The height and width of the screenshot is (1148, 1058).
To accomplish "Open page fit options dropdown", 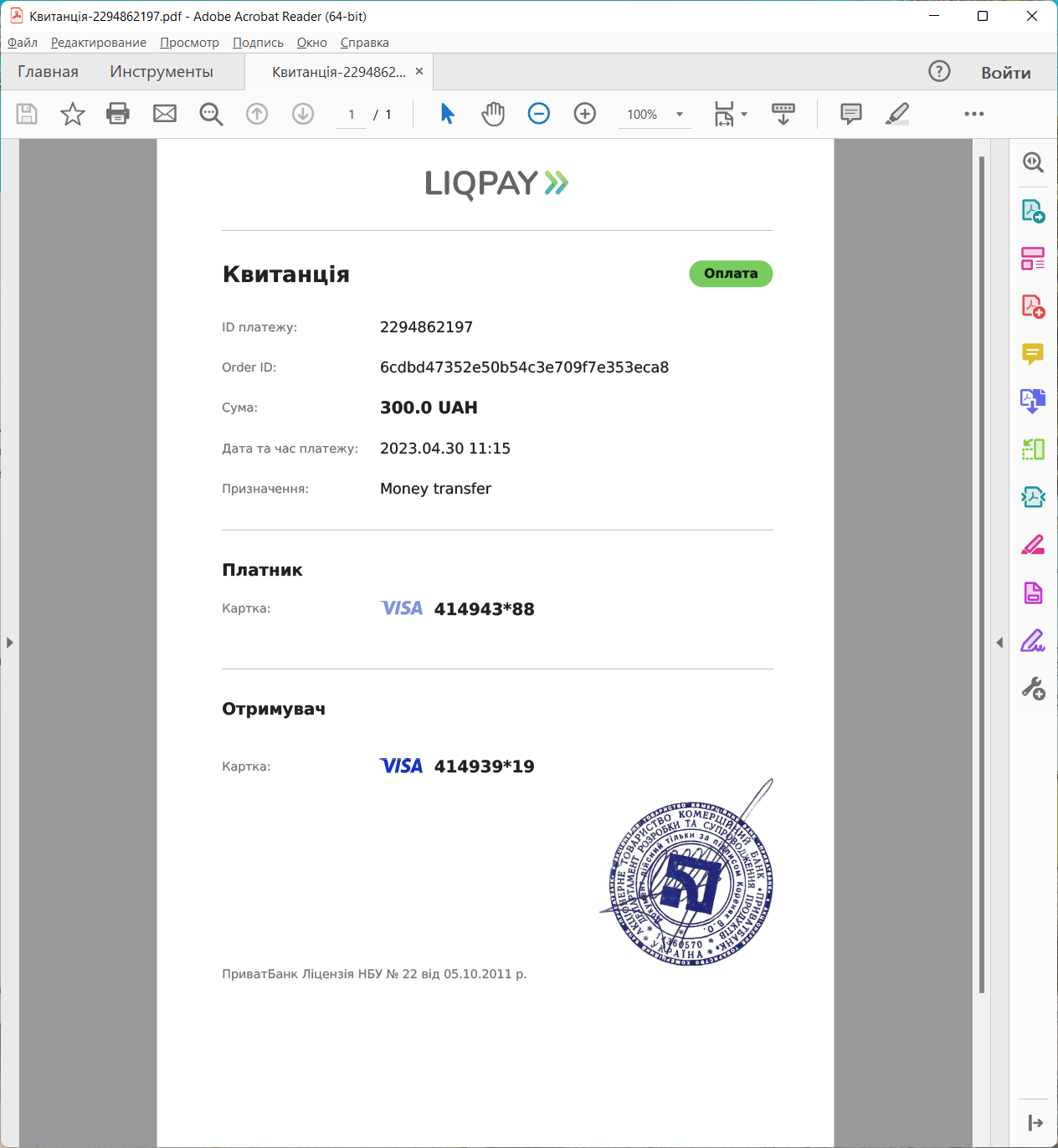I will coord(731,114).
